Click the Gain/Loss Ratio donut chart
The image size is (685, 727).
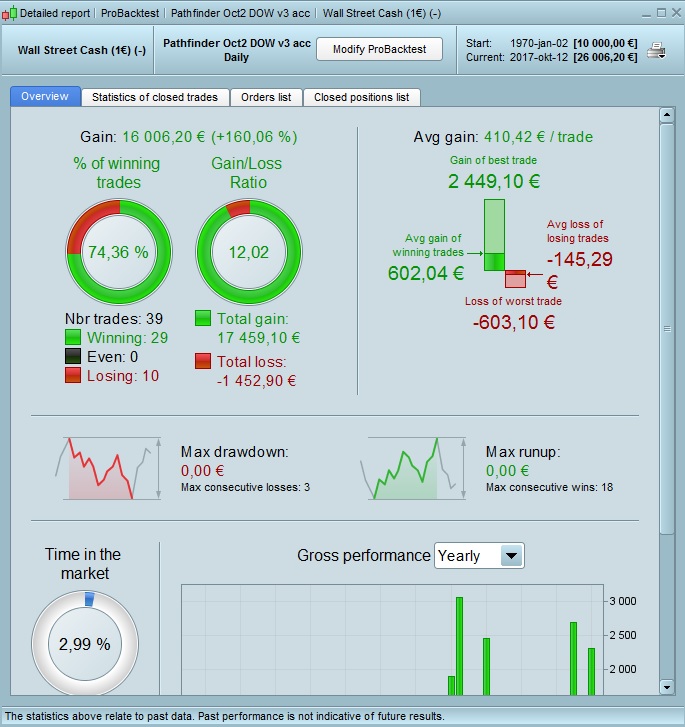249,252
